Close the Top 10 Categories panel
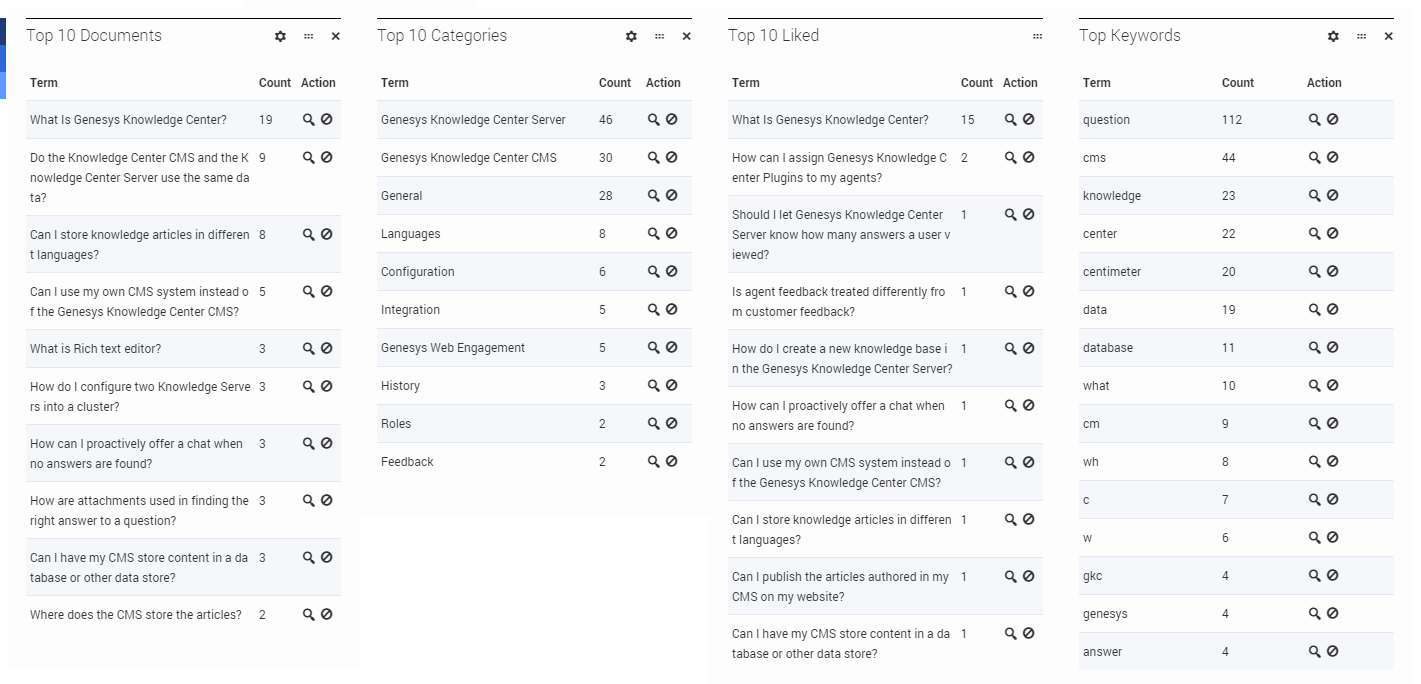1421x684 pixels. coord(686,36)
